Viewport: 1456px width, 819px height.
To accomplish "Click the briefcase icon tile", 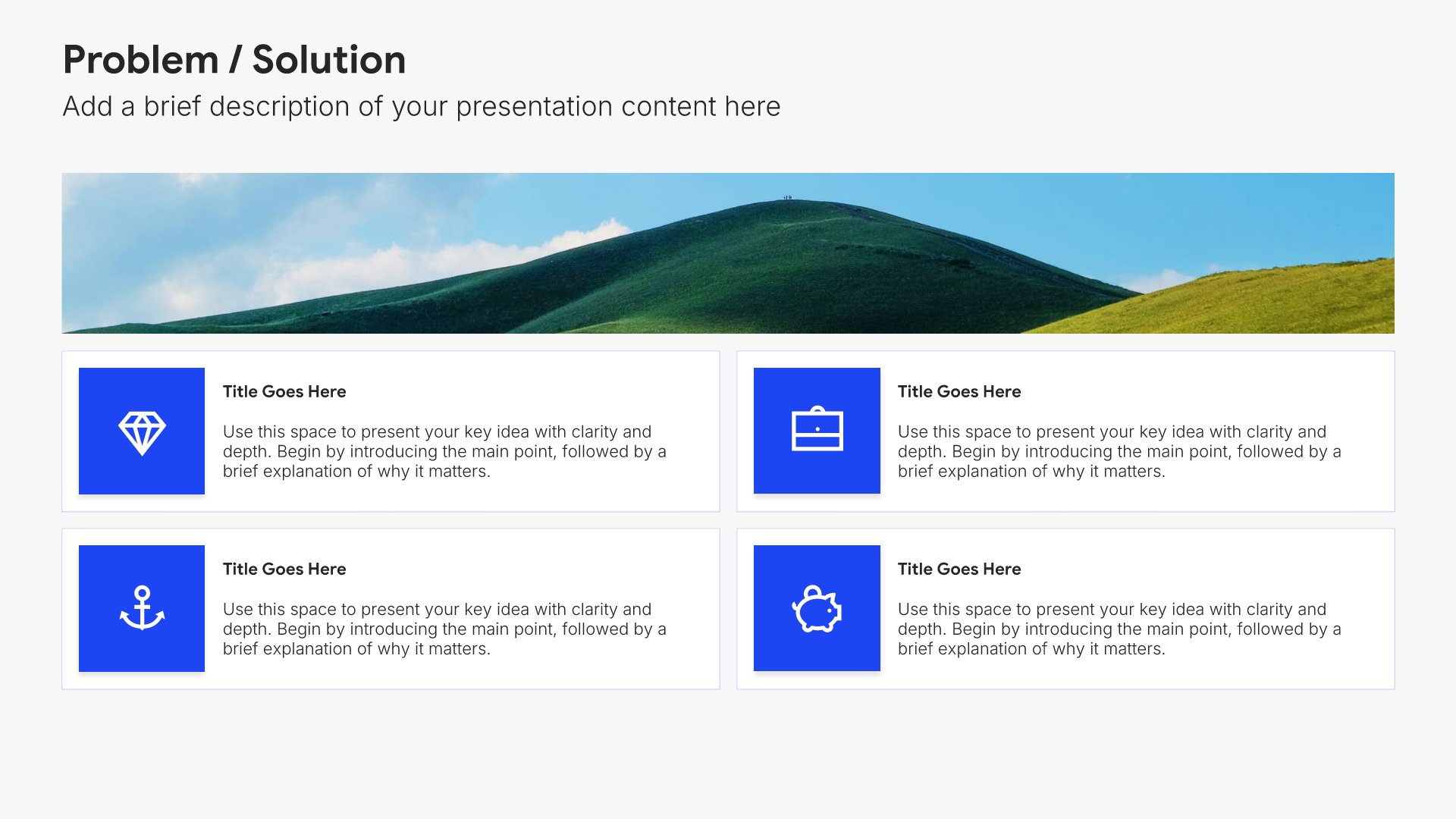I will click(x=817, y=431).
